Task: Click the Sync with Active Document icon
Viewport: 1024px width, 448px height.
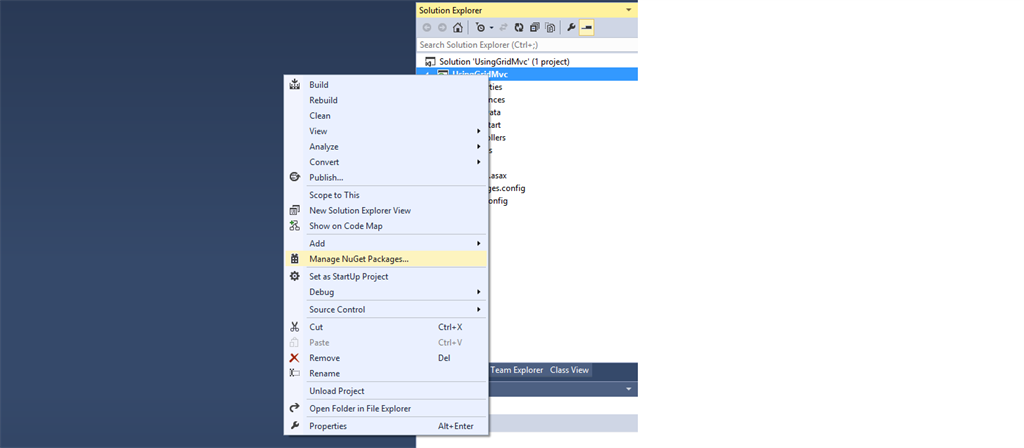Action: click(x=504, y=27)
